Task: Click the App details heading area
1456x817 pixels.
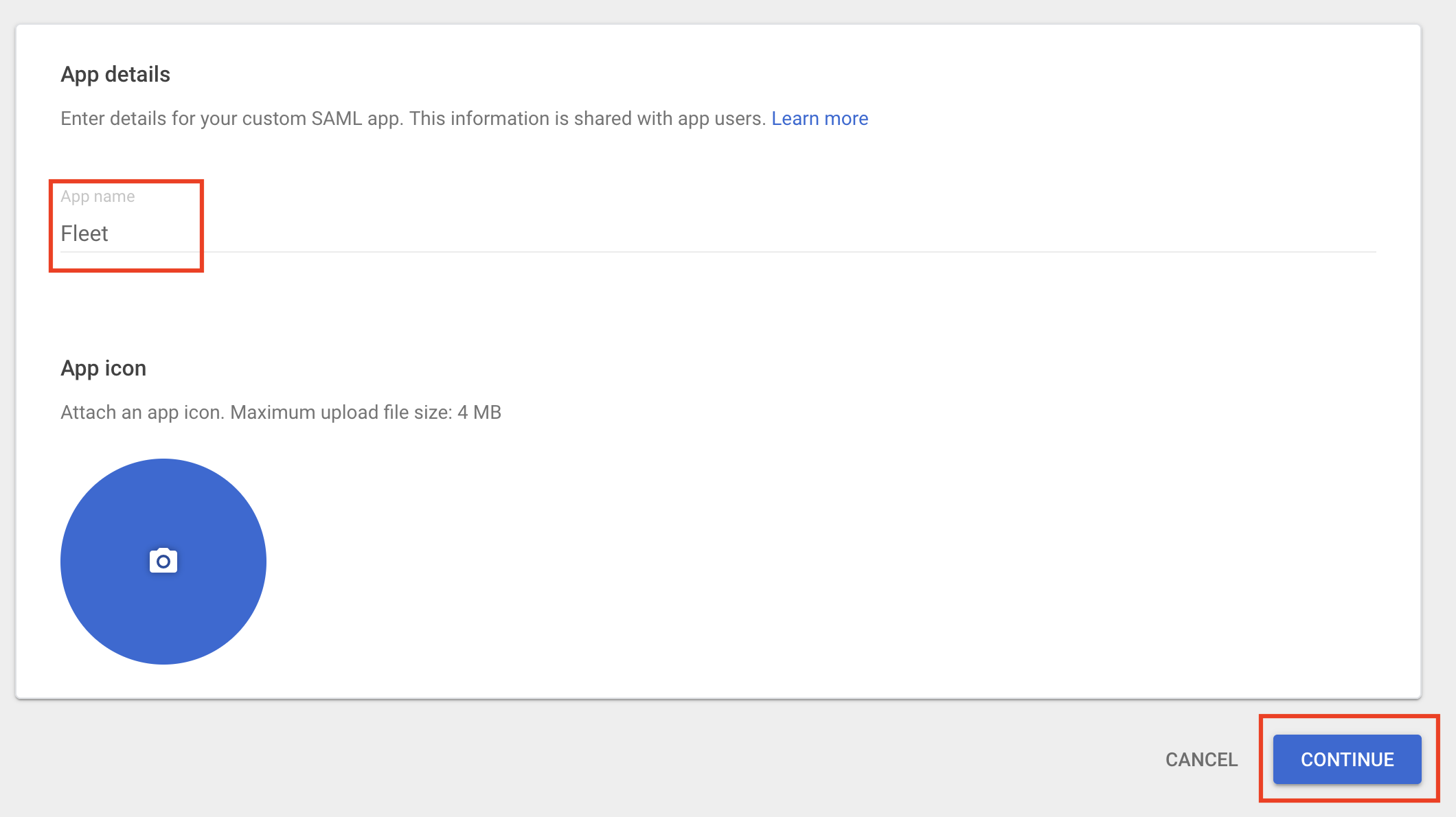Action: [115, 73]
